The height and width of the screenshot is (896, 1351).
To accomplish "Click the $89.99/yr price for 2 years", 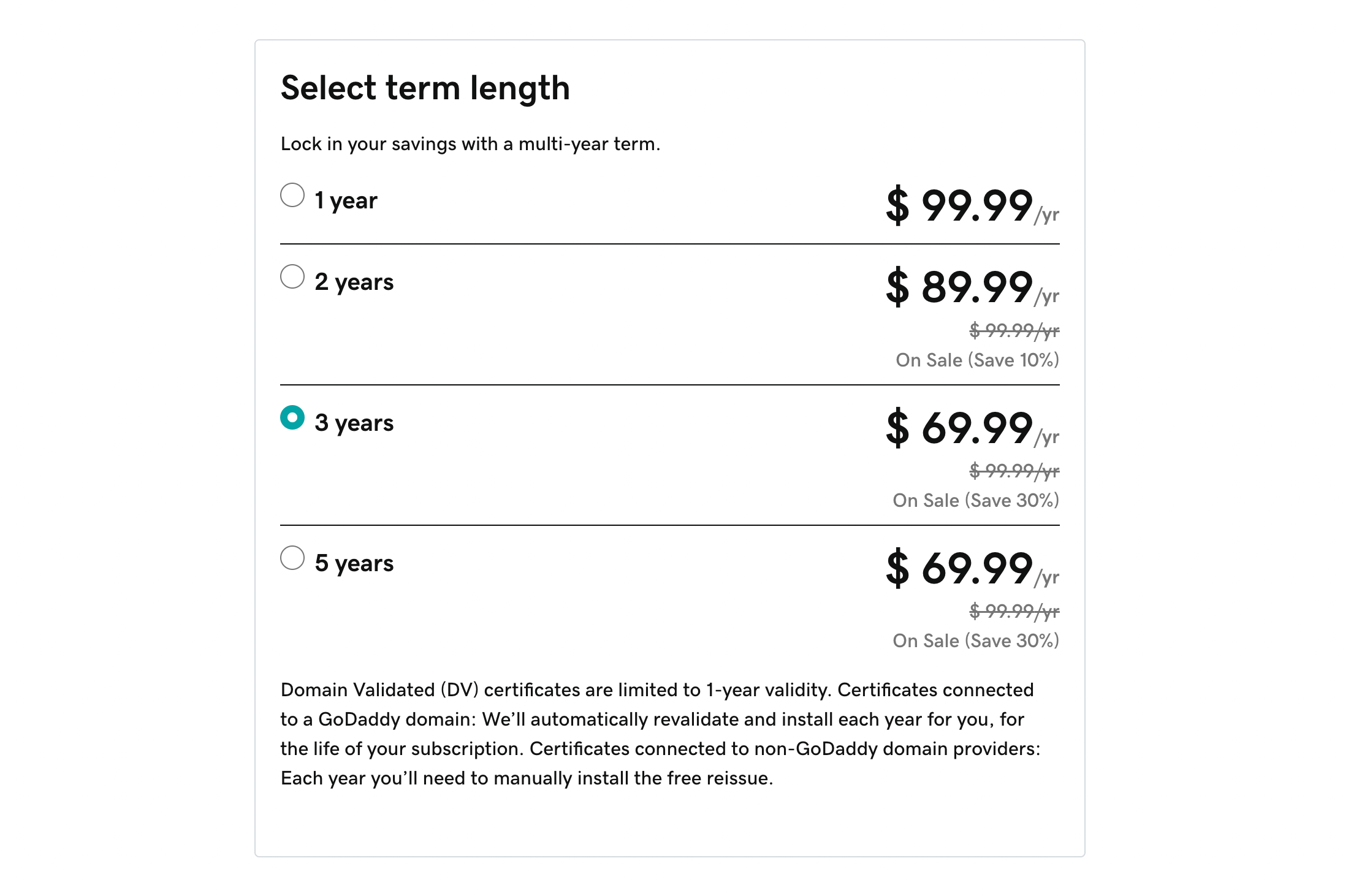I will tap(972, 287).
